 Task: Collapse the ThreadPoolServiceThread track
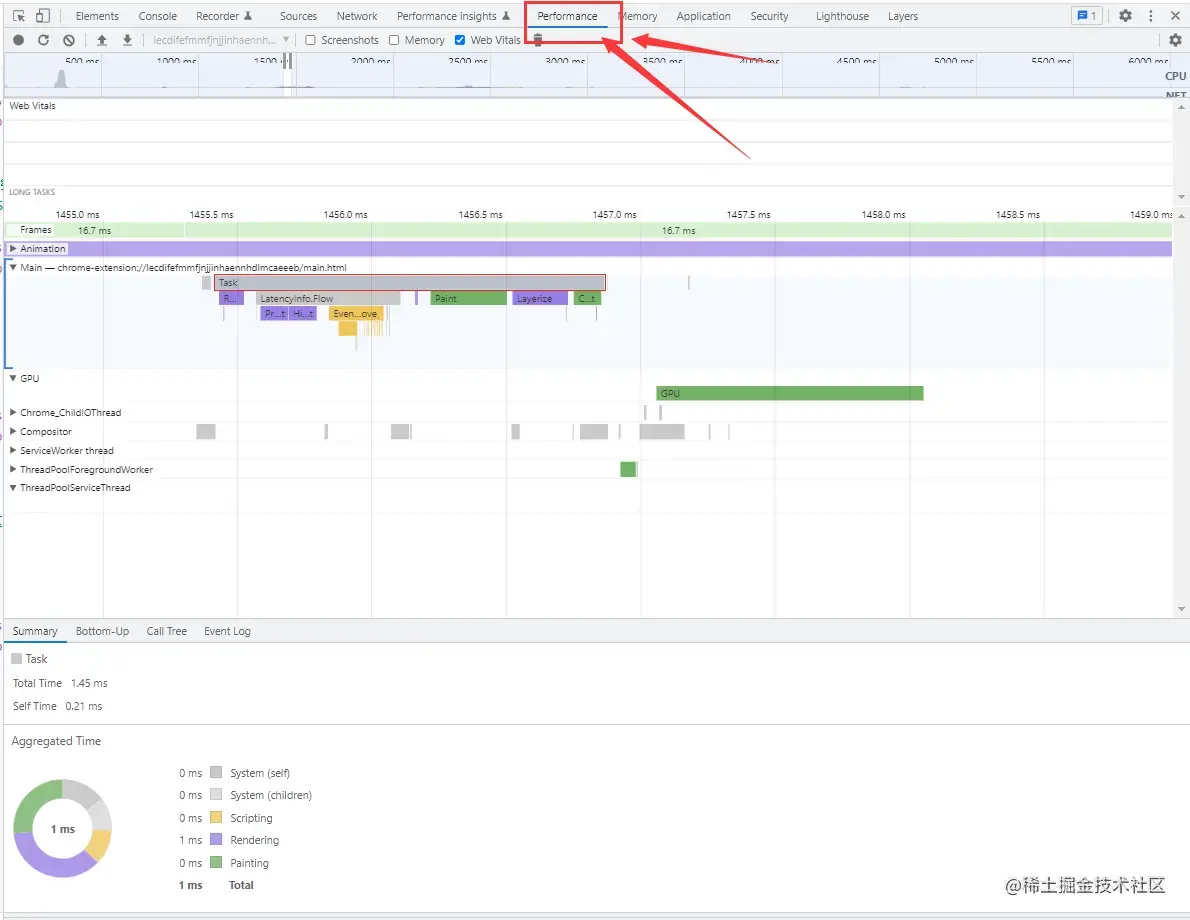pos(13,488)
